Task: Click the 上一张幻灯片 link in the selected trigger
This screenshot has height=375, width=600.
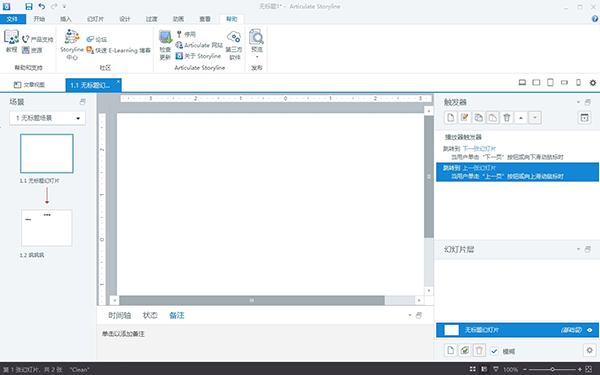Action: [x=479, y=168]
